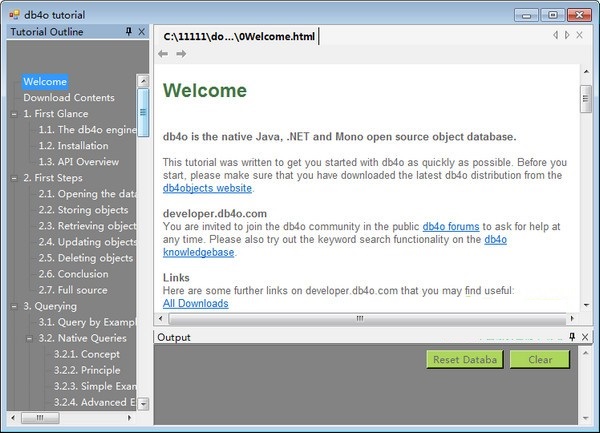Collapse the 3. Querying node

14,306
